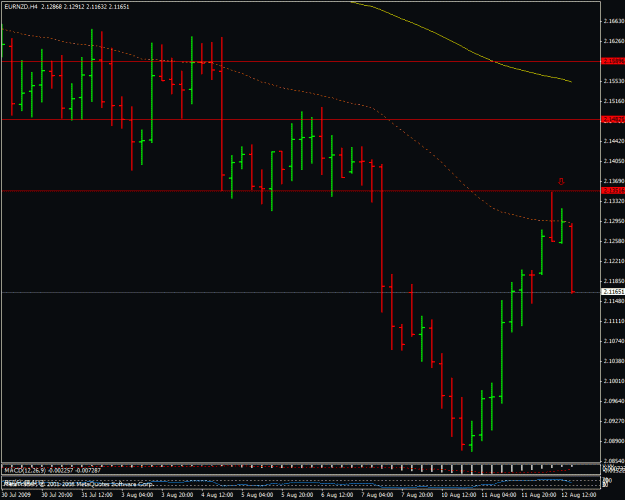Click the 2.16260 price axis label

click(x=614, y=41)
